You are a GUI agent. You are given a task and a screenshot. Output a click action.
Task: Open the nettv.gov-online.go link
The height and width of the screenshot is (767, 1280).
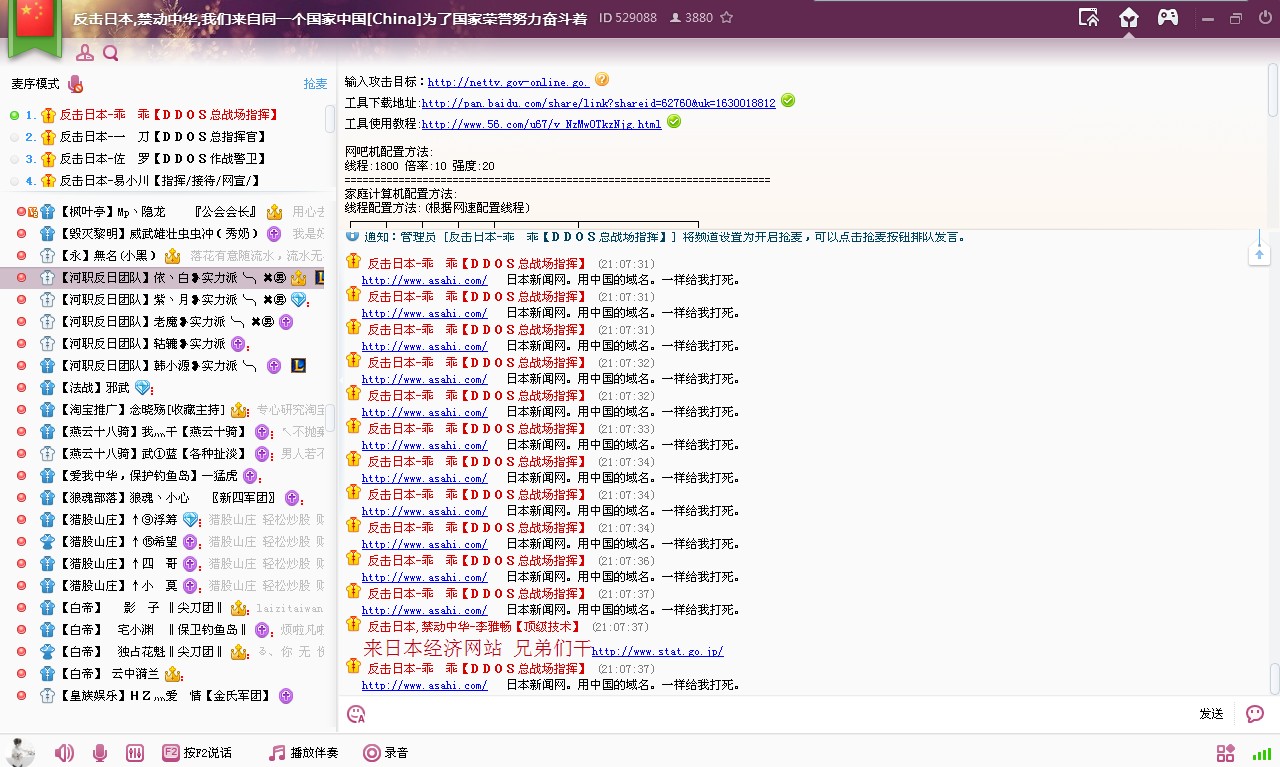(508, 83)
